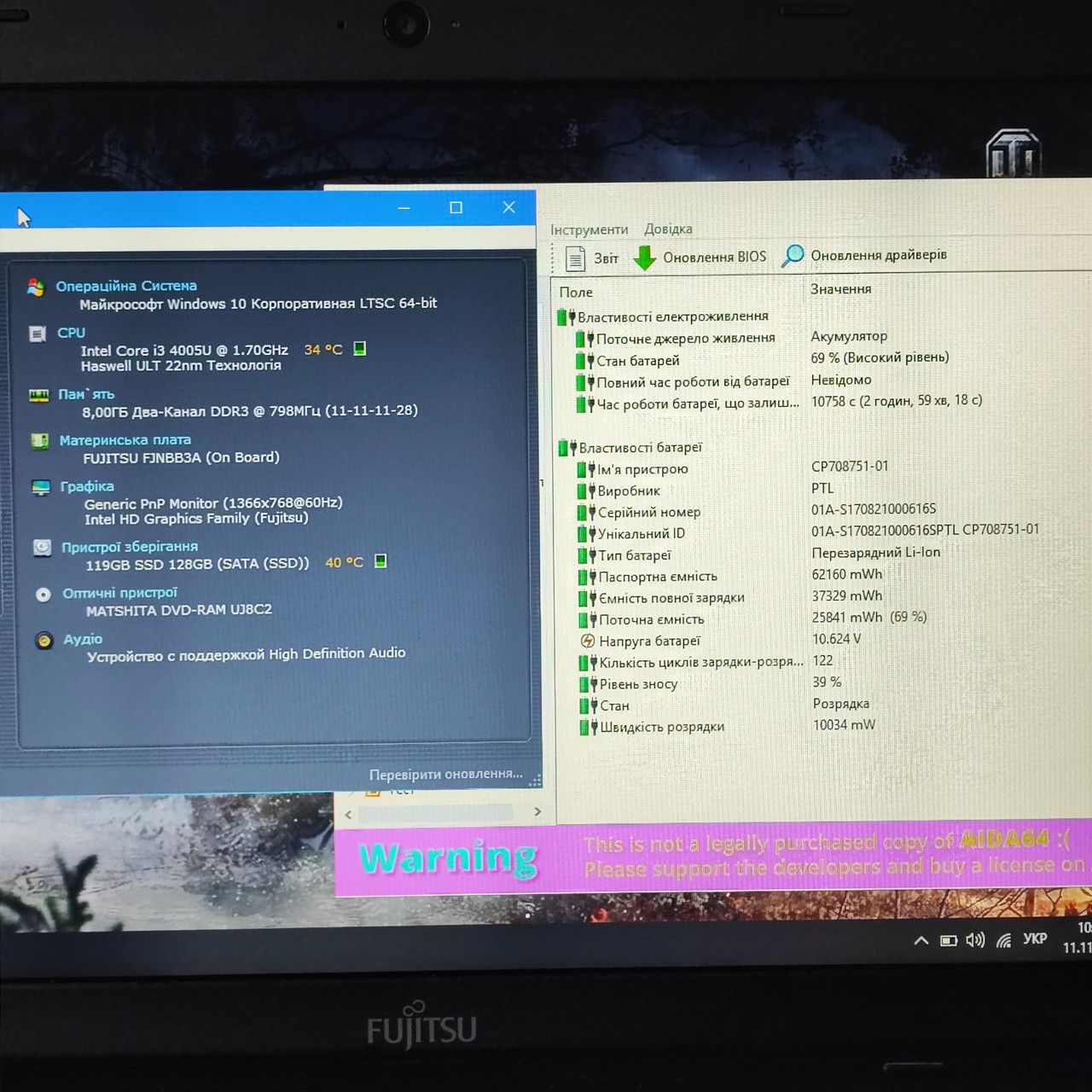Image resolution: width=1092 pixels, height=1092 pixels.
Task: Click the left arrow of AIDA64 horizontal scrollbar
Action: click(348, 815)
